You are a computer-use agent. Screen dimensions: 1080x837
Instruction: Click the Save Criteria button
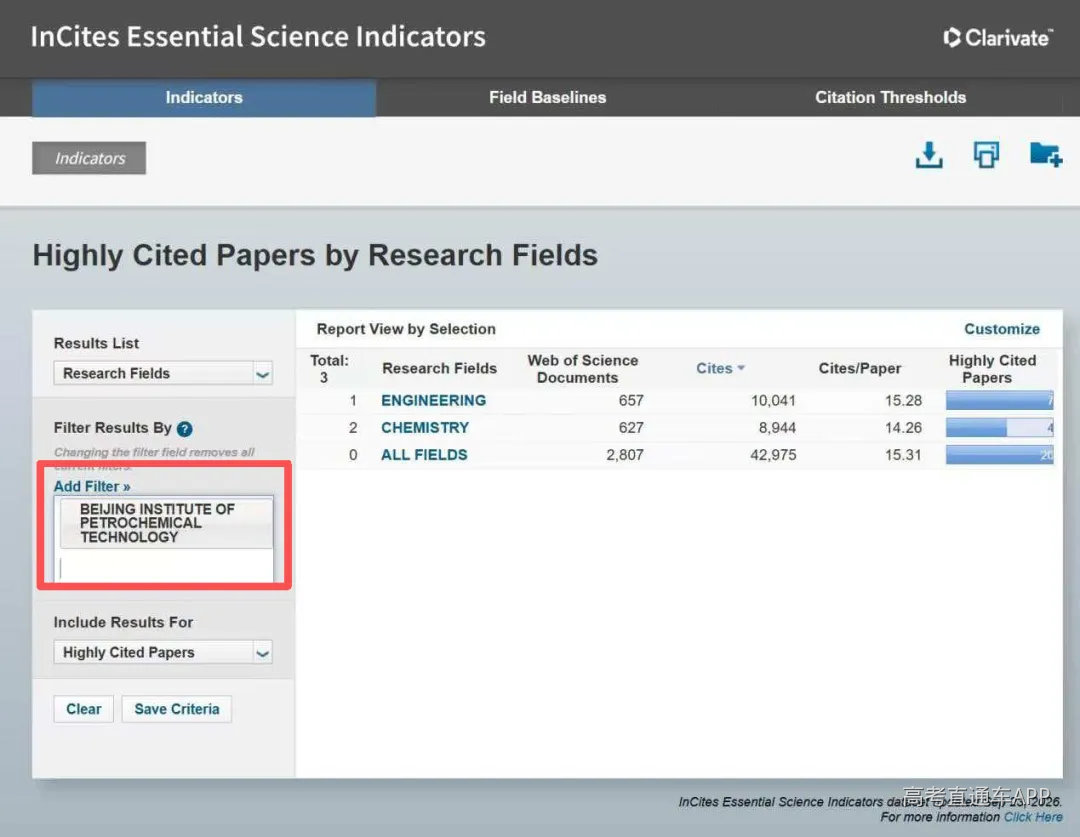[x=177, y=709]
